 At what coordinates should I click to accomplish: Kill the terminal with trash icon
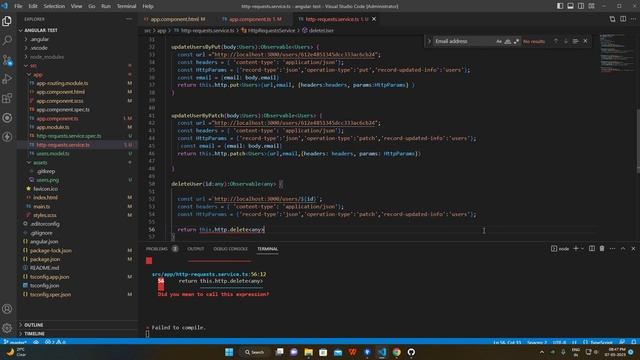point(602,249)
